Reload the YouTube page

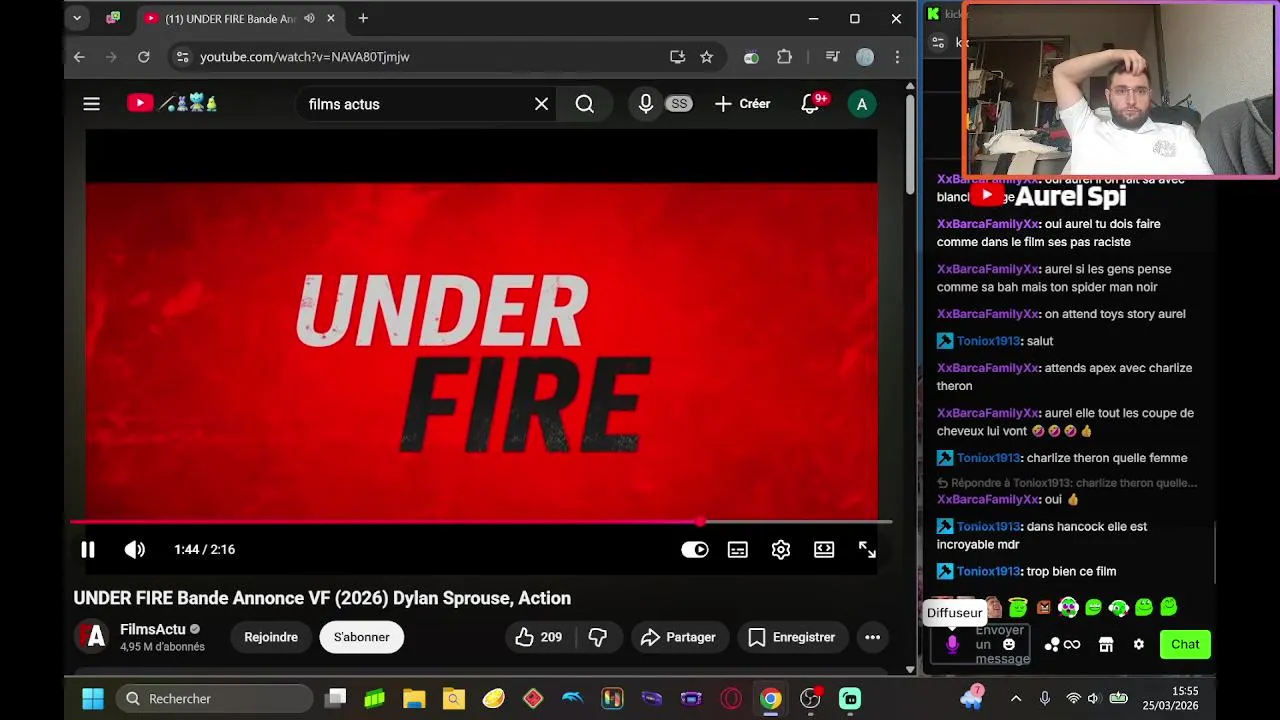click(144, 57)
